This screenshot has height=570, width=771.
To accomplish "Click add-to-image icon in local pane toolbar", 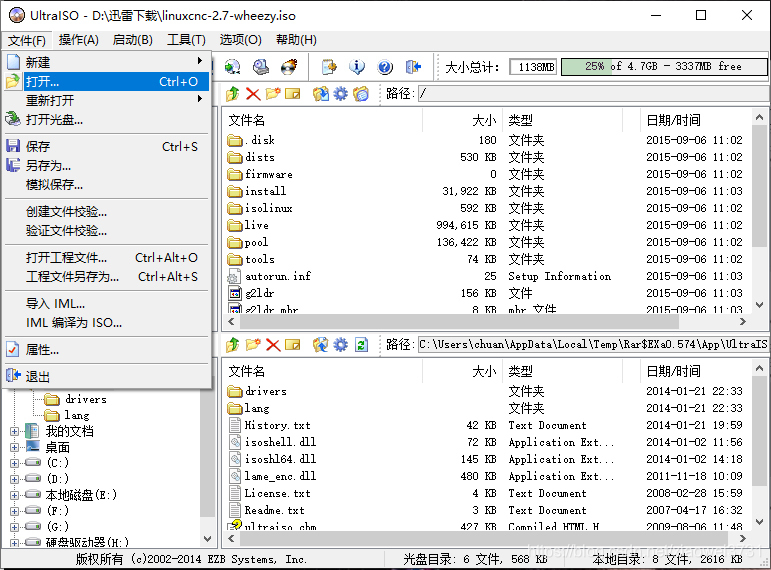I will [x=321, y=345].
